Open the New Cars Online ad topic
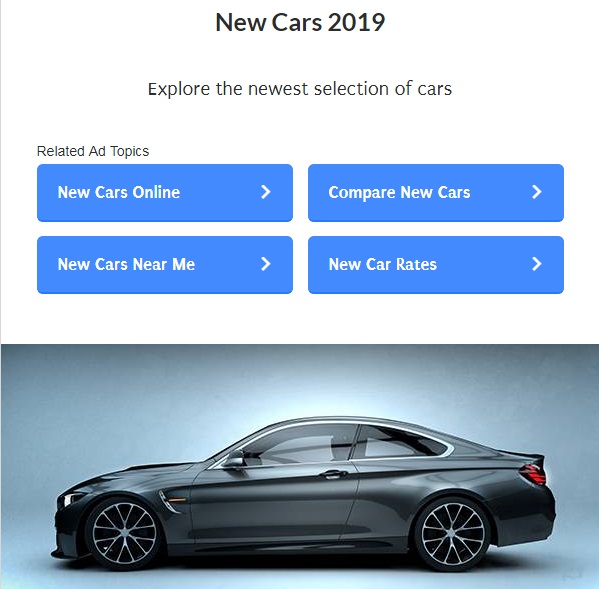Screen dimensions: 599x589 click(165, 193)
